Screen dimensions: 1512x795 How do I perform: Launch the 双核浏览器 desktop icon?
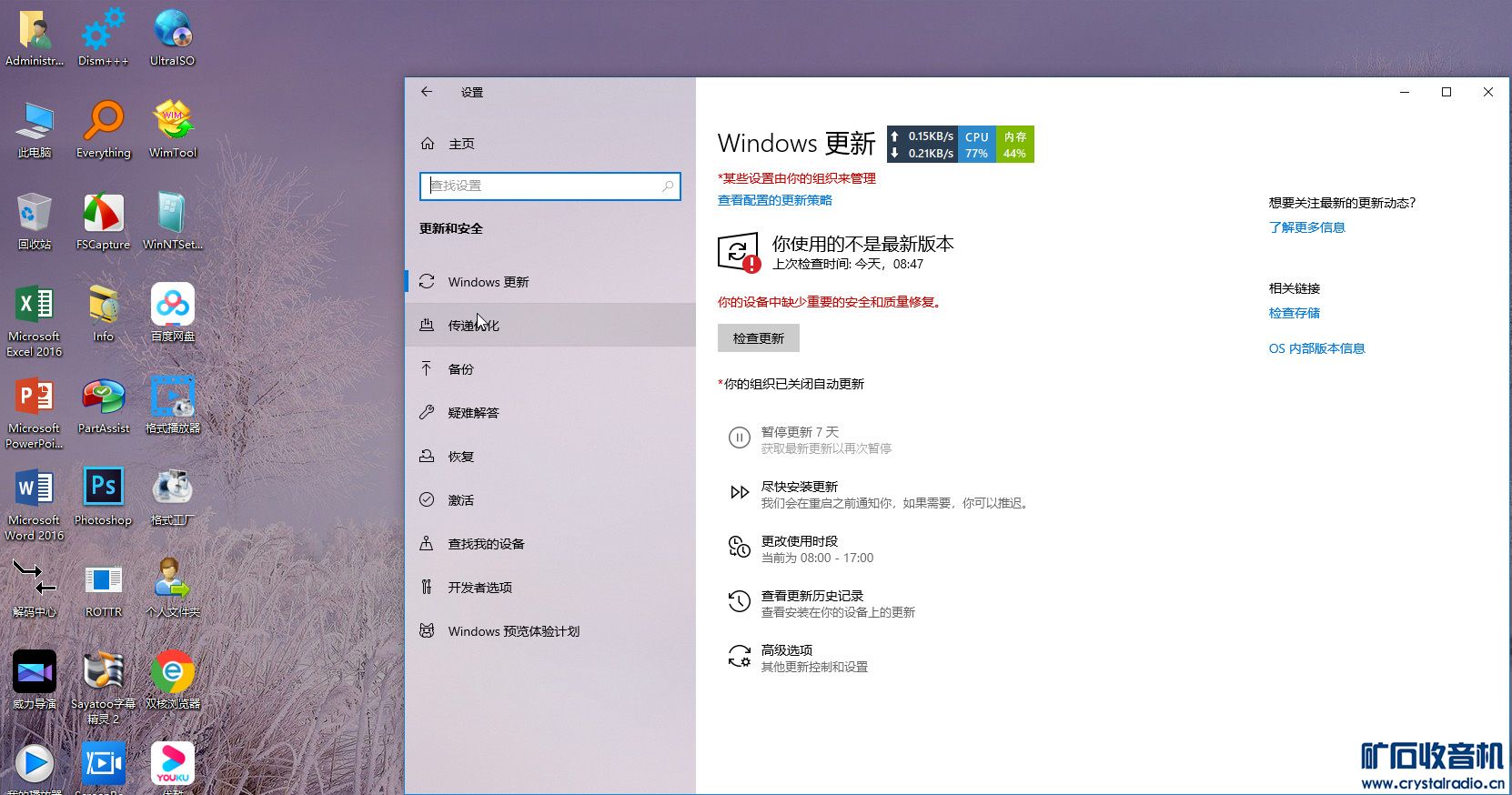coord(172,679)
